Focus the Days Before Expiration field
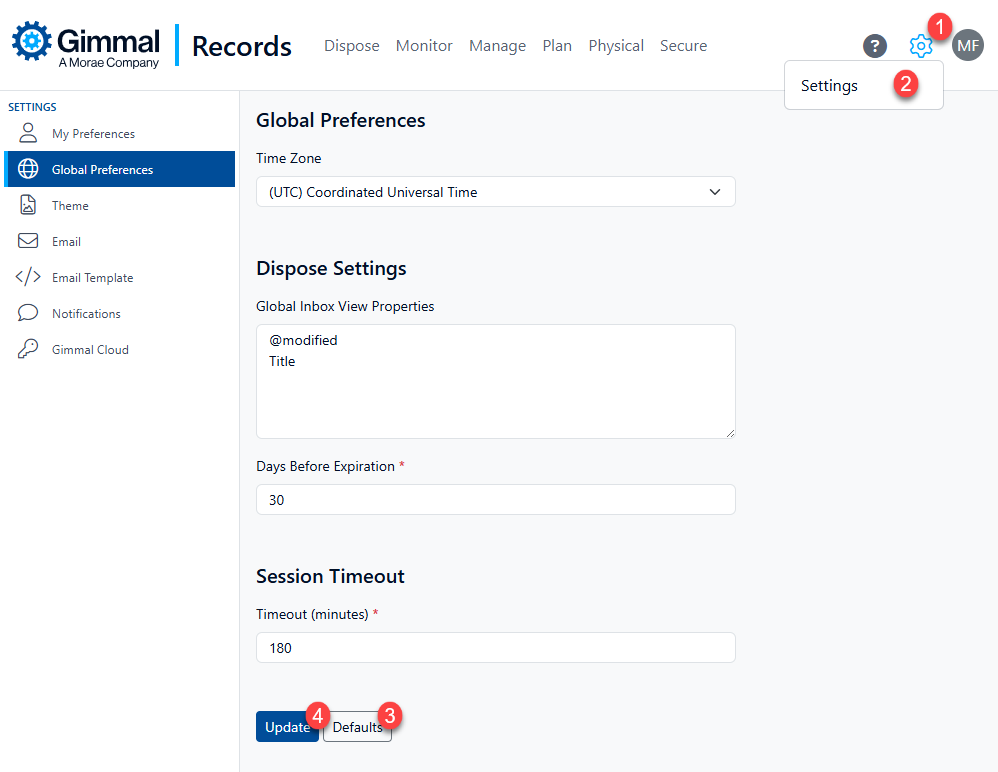998x772 pixels. coord(495,500)
